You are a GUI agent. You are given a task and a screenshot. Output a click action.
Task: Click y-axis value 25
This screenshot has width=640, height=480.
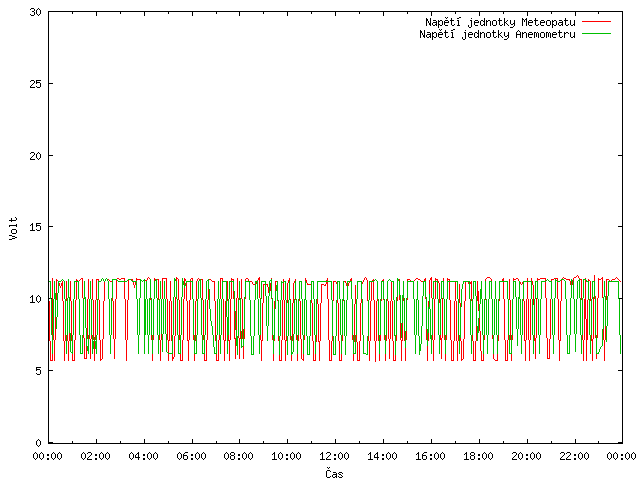[36, 84]
